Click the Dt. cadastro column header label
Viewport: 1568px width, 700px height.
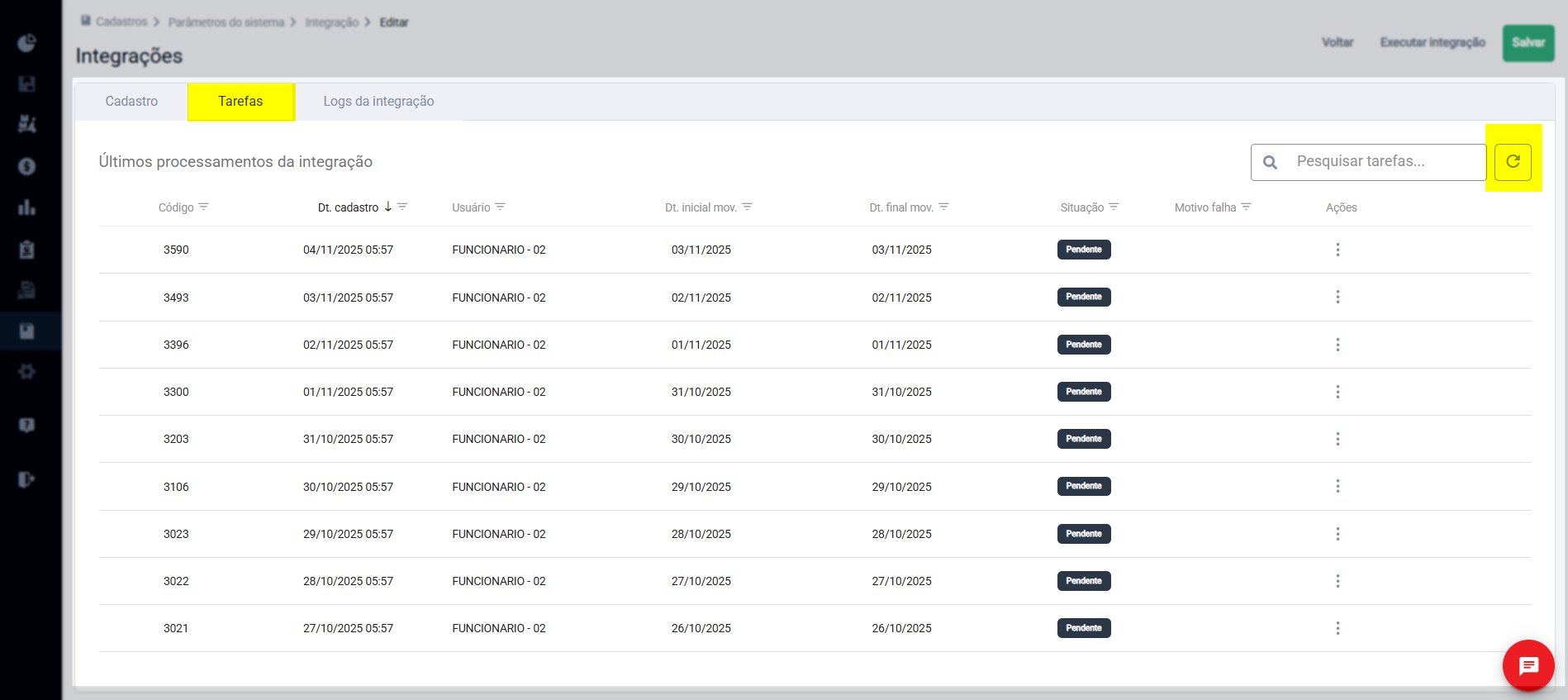point(349,207)
